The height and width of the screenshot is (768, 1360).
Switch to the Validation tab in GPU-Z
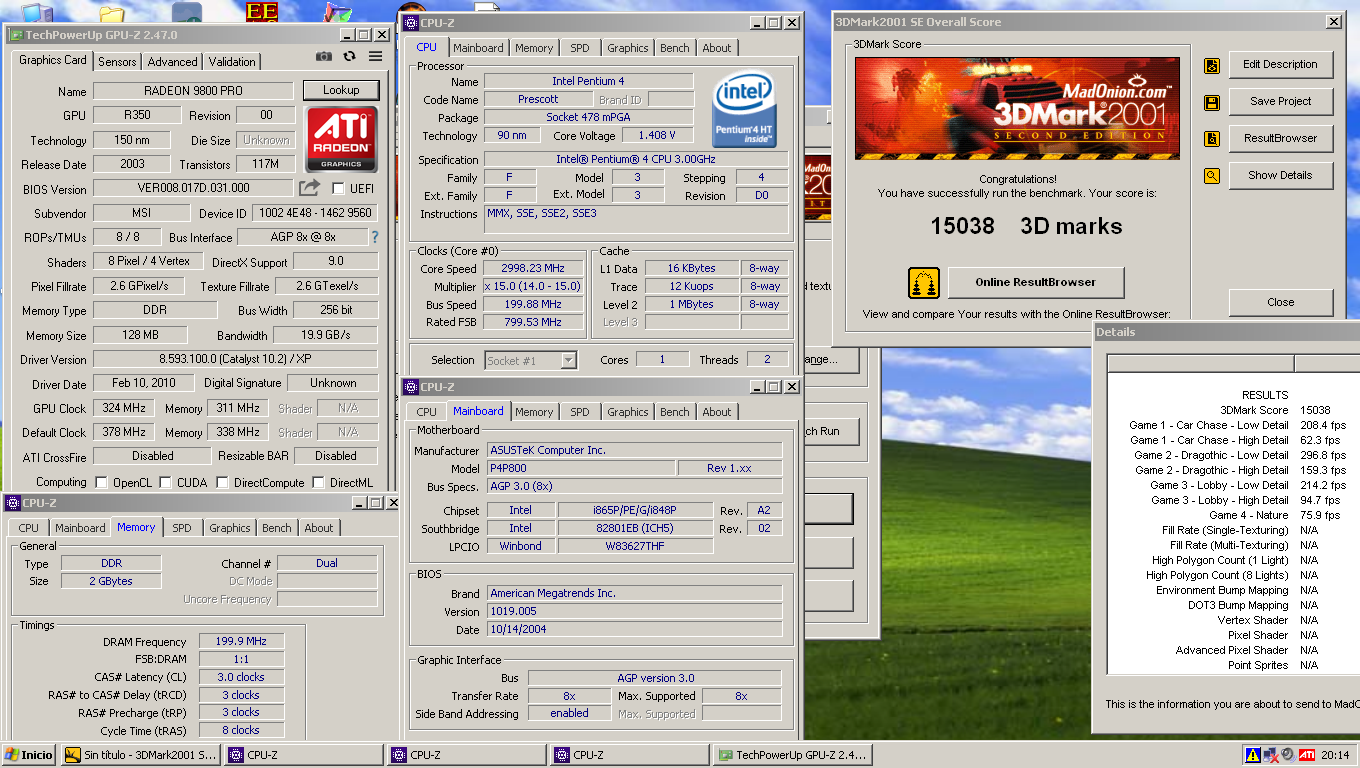tap(232, 61)
